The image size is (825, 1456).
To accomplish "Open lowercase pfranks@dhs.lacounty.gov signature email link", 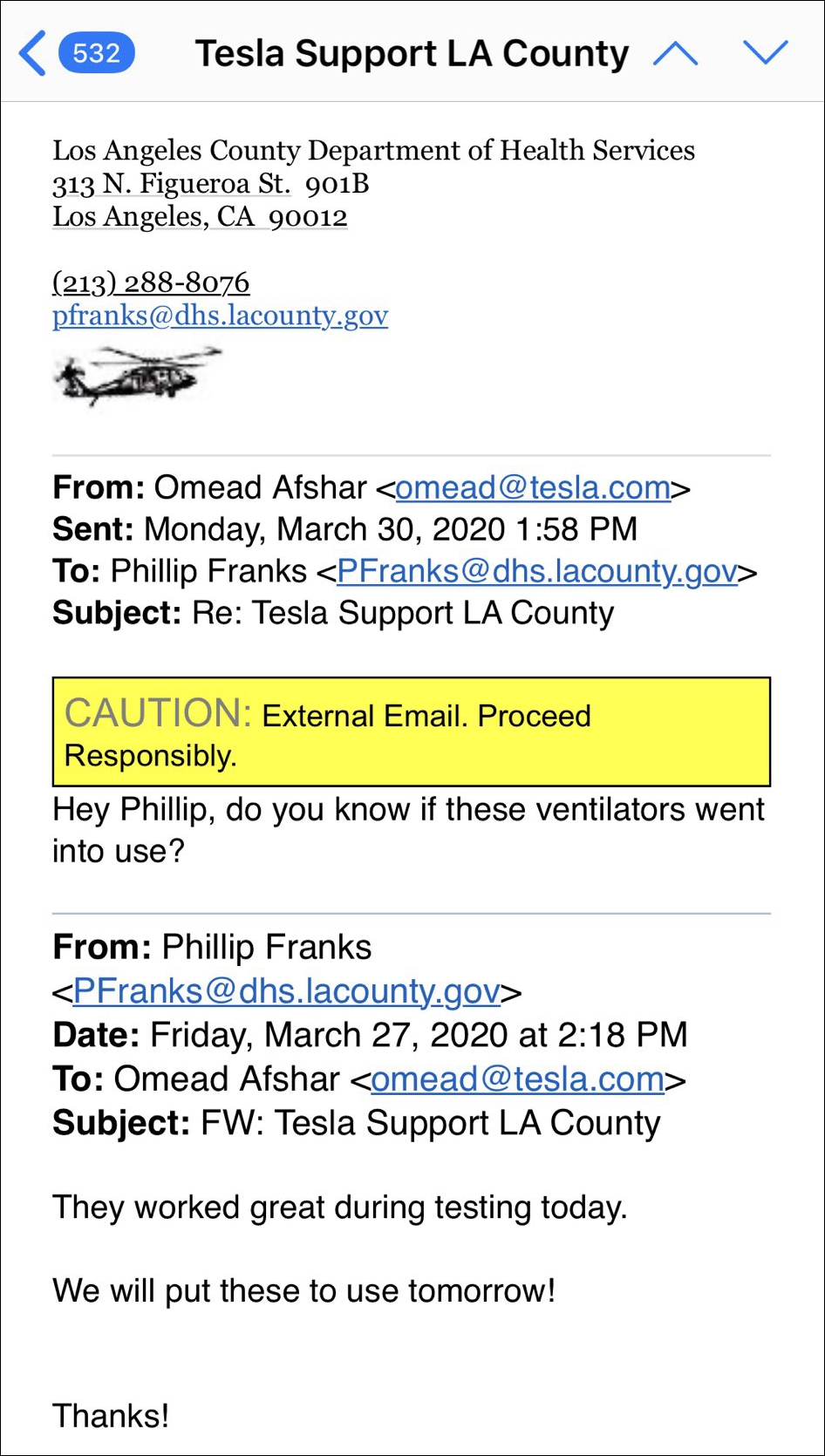I will (x=220, y=316).
